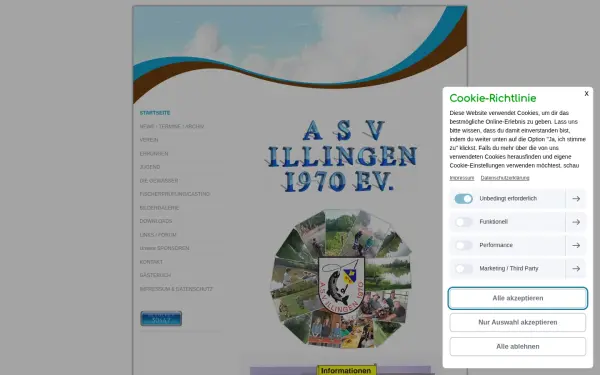Screen dimensions: 600x375
Task: Expand Performance details arrow
Action: pyautogui.click(x=576, y=245)
